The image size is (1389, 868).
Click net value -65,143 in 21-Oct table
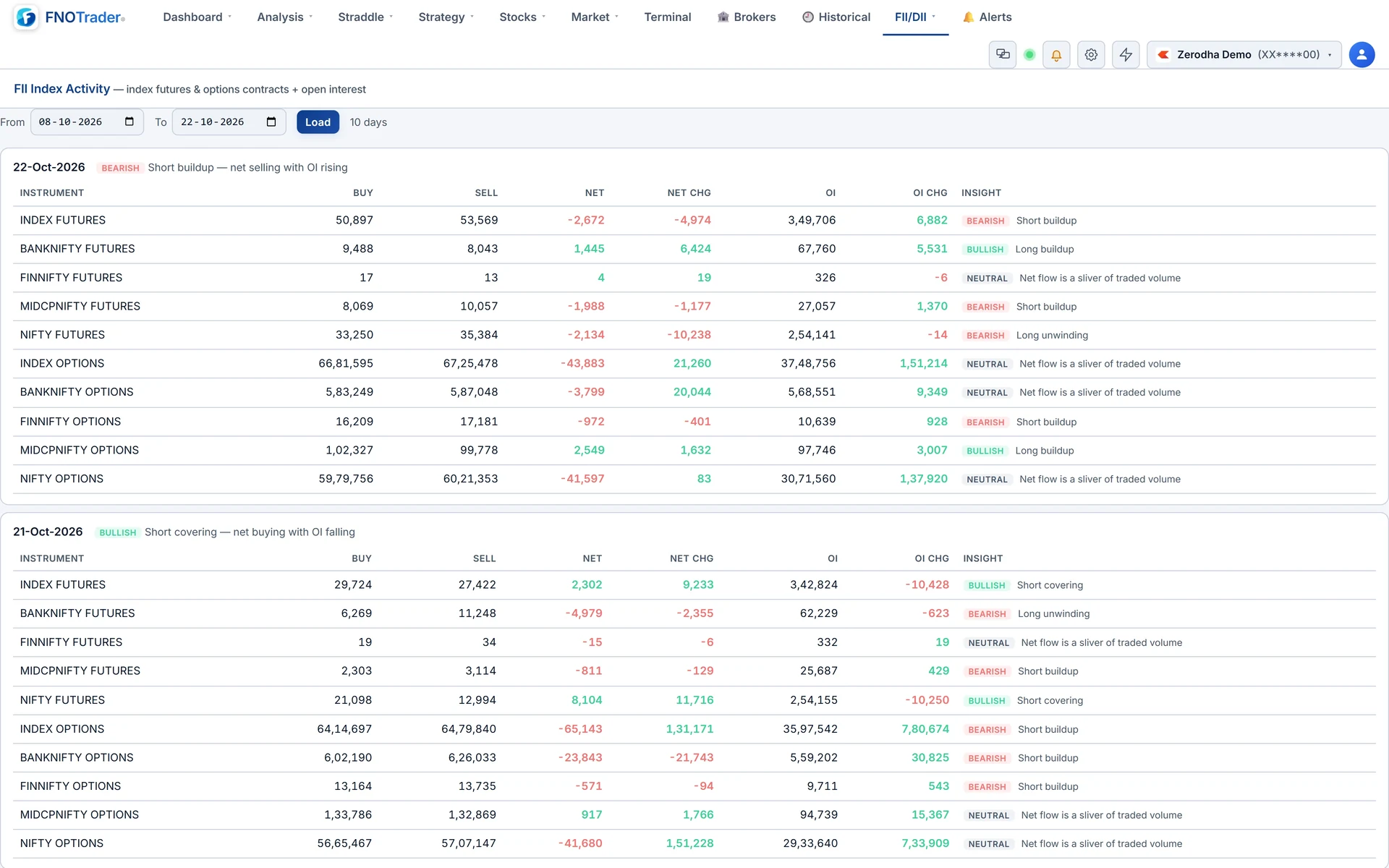tap(580, 728)
